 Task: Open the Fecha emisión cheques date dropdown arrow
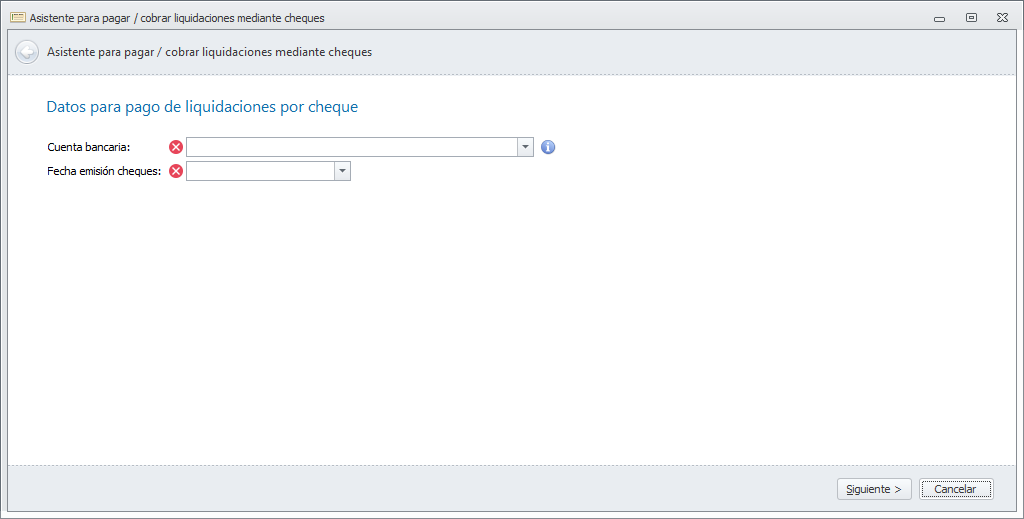click(342, 171)
